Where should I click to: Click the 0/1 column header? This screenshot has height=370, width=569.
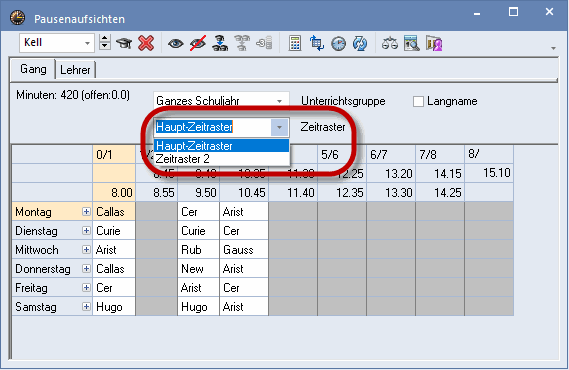[x=114, y=155]
